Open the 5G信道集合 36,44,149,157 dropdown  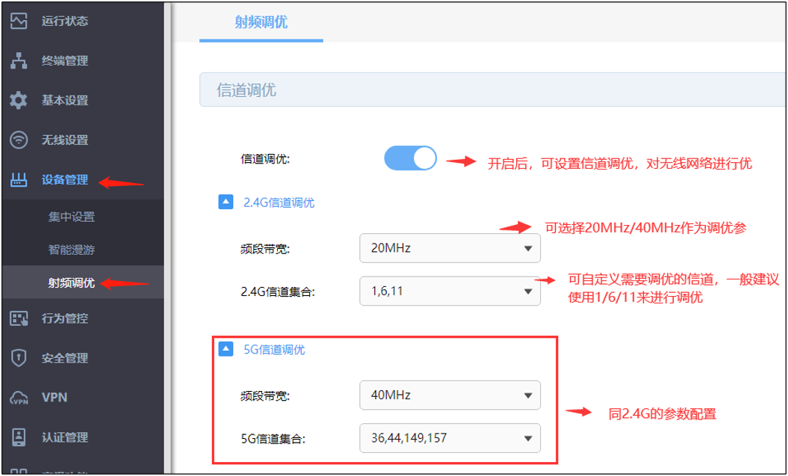pos(450,438)
